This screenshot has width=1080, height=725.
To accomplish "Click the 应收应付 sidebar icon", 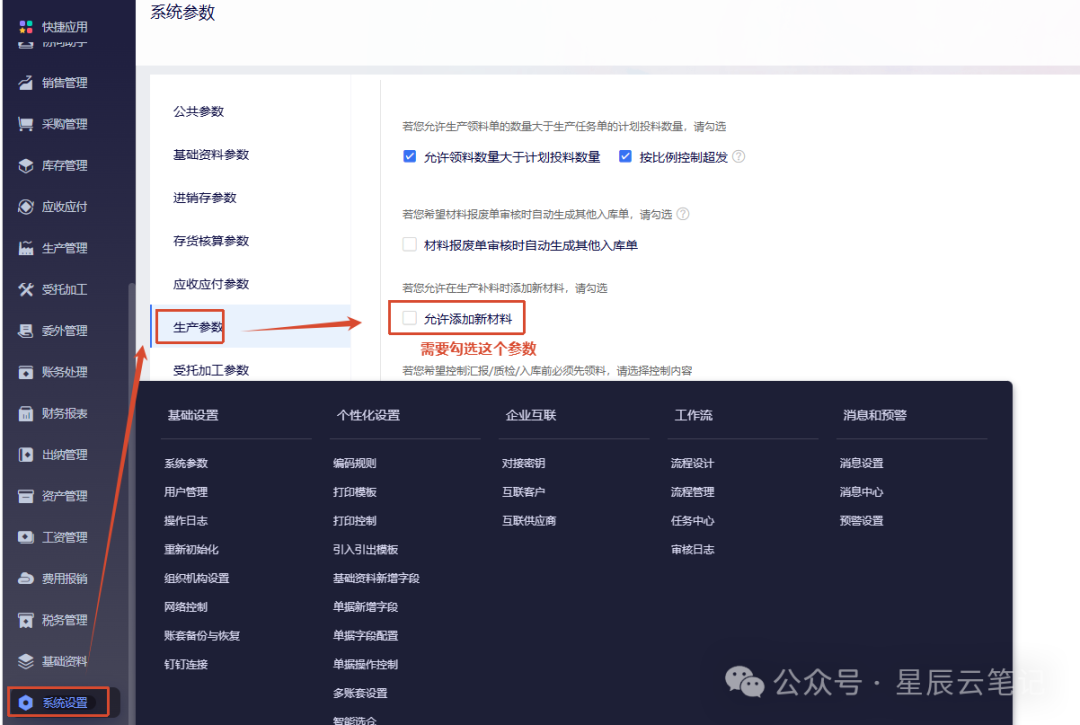I will pos(25,207).
